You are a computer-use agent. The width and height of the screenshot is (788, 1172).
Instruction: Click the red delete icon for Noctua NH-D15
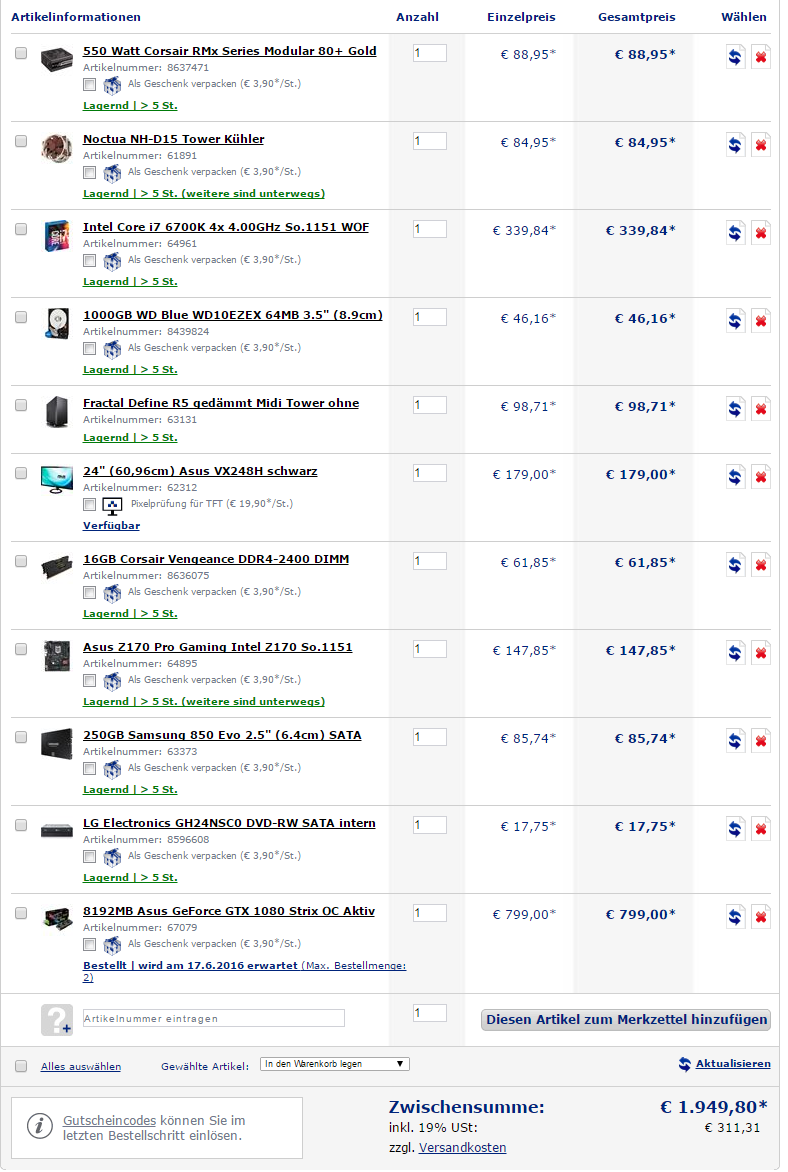pyautogui.click(x=761, y=145)
